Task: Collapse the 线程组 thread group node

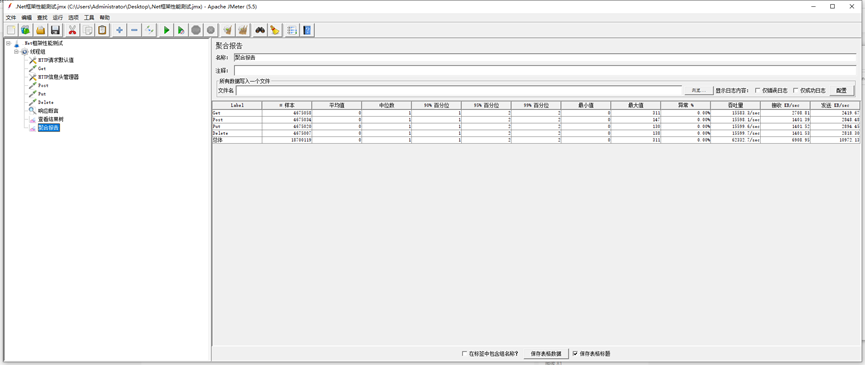Action: click(17, 51)
